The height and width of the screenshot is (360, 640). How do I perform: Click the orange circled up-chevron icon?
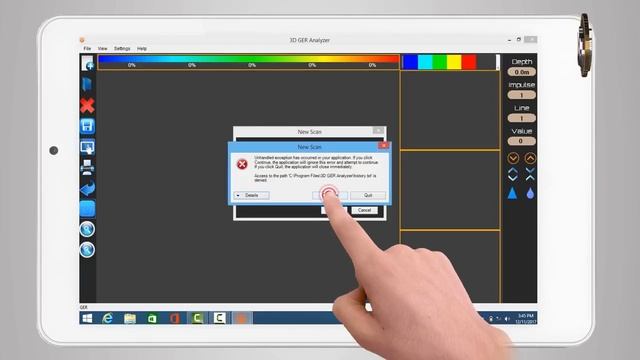(x=530, y=158)
